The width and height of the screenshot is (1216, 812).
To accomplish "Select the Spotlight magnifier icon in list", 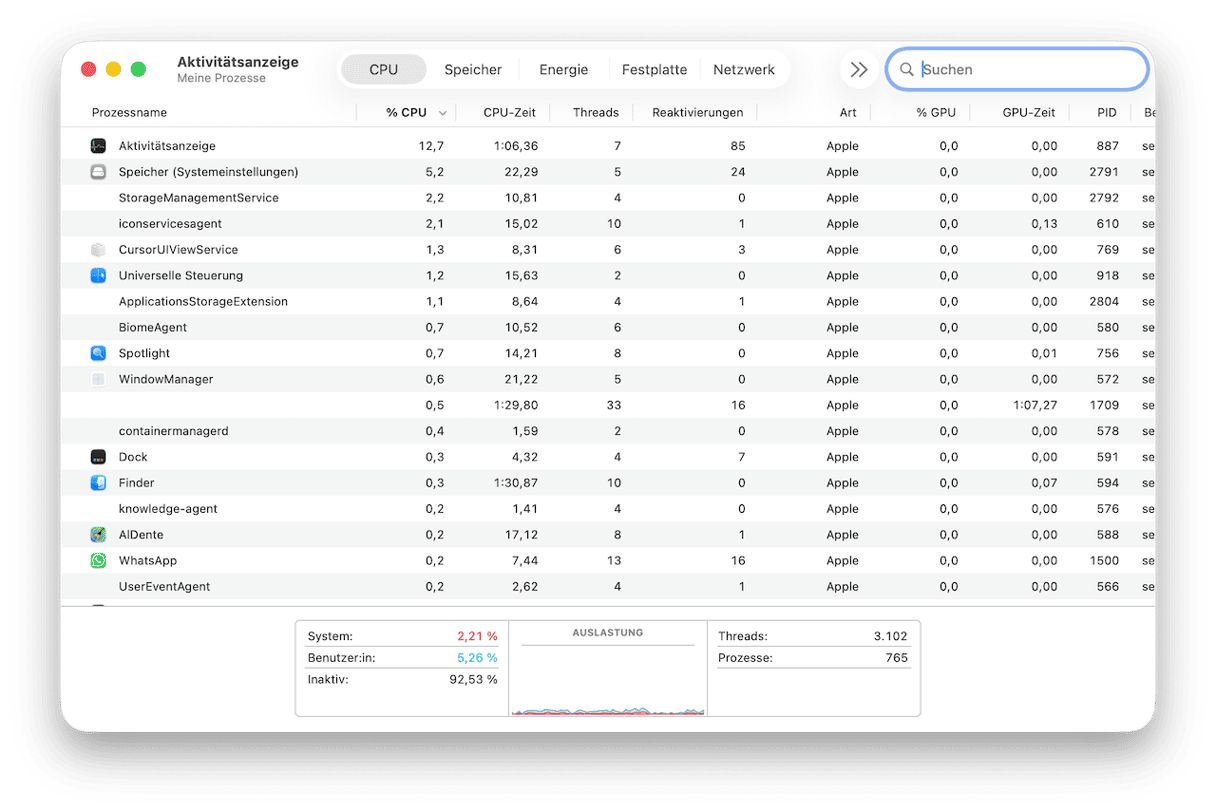I will [x=98, y=354].
